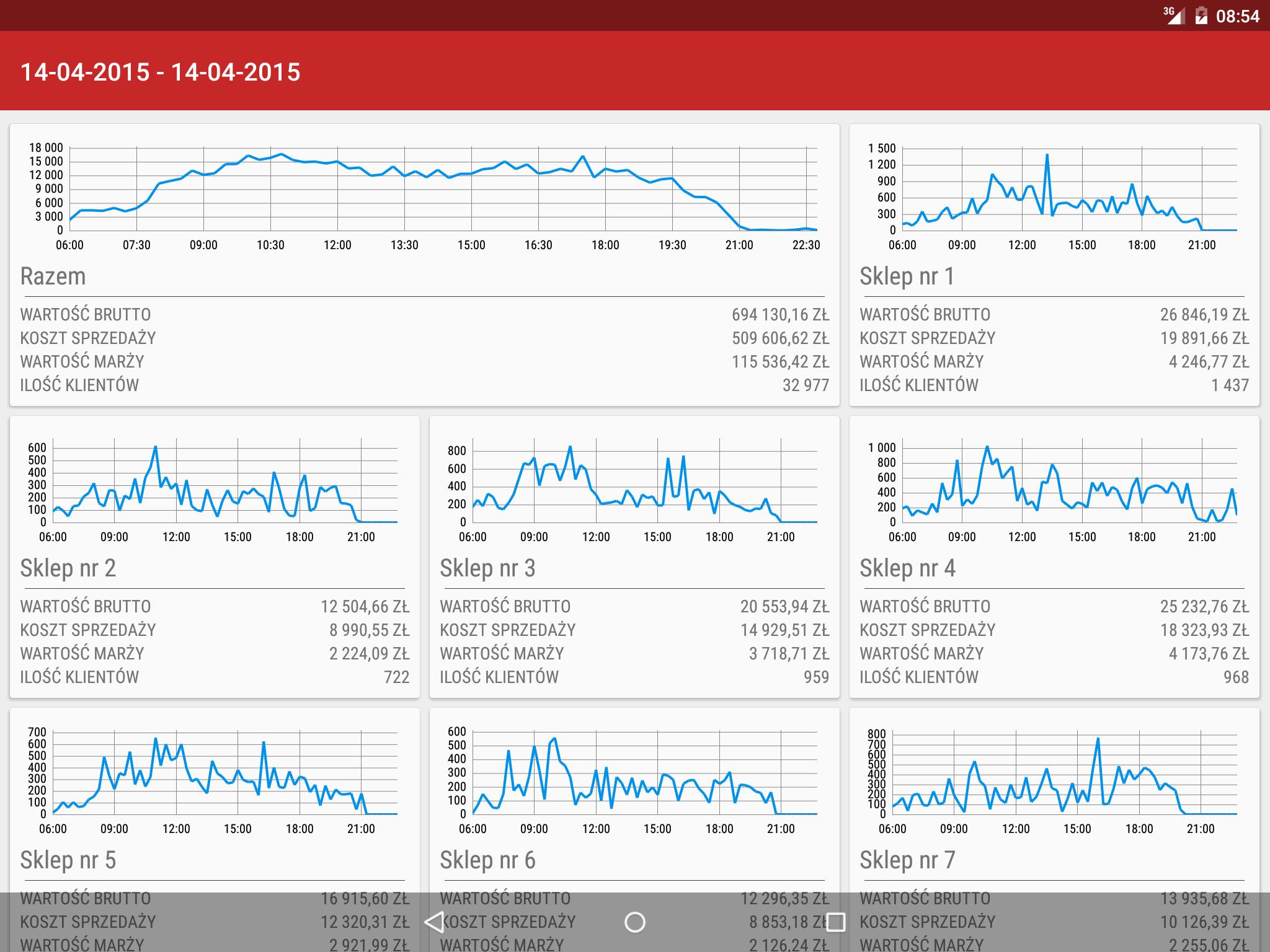Open the Sklep nr 1 sales chart

pos(1054,196)
